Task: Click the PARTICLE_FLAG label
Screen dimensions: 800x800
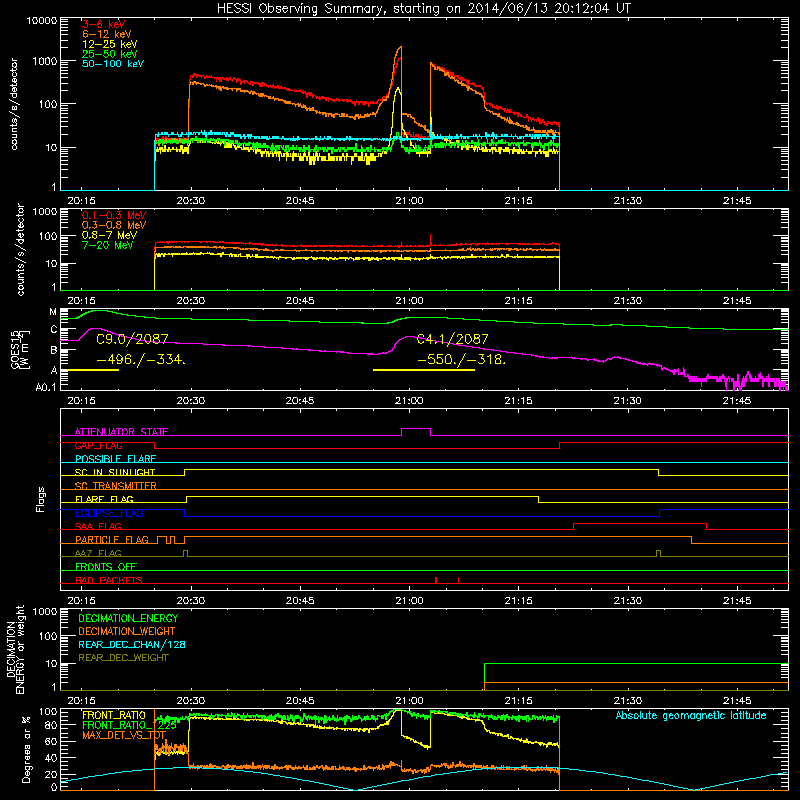Action: tap(112, 540)
